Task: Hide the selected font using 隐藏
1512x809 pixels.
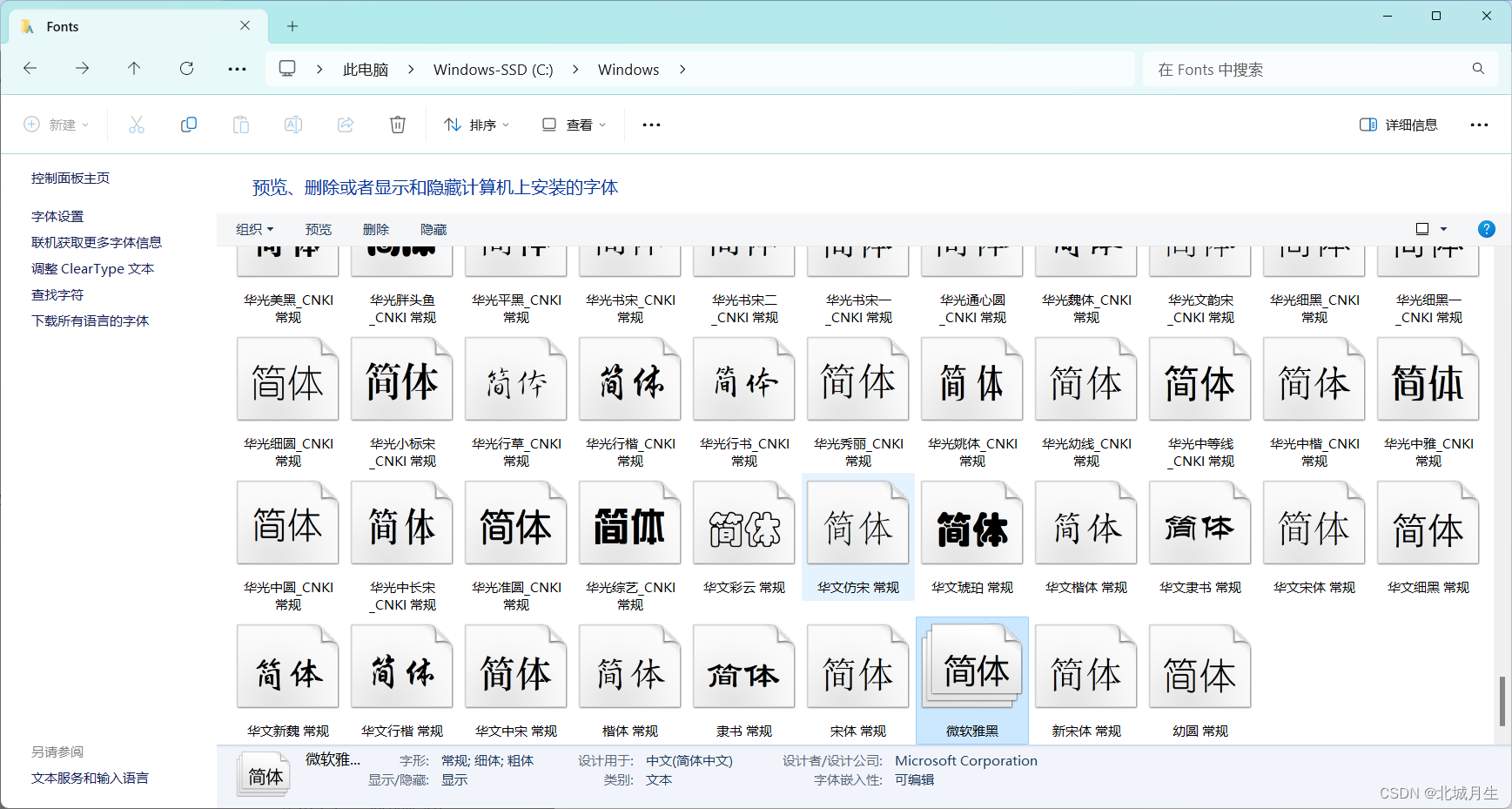Action: pyautogui.click(x=433, y=229)
